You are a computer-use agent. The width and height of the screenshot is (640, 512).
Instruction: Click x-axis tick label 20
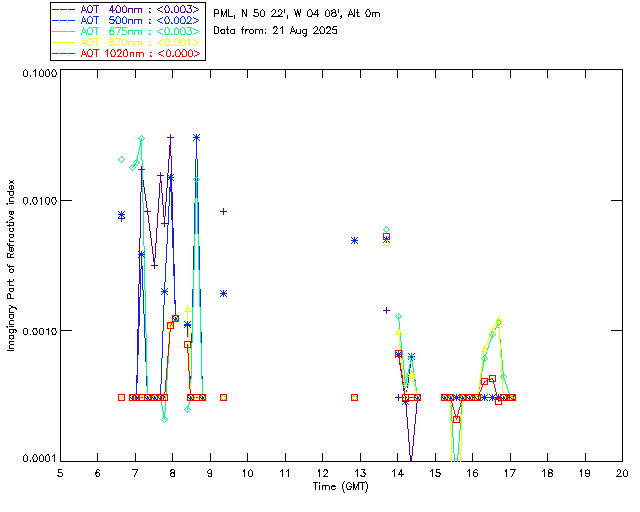[x=622, y=473]
